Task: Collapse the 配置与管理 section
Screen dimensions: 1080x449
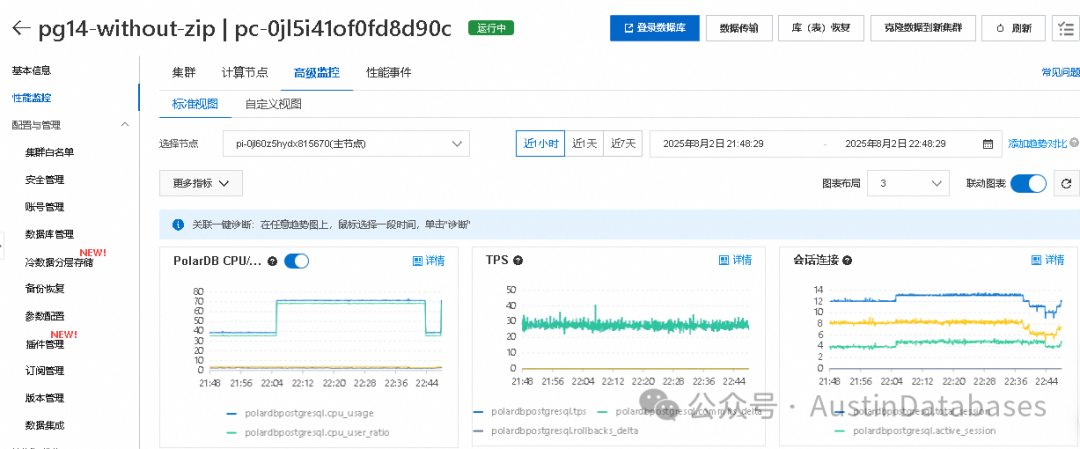Action: (x=125, y=125)
